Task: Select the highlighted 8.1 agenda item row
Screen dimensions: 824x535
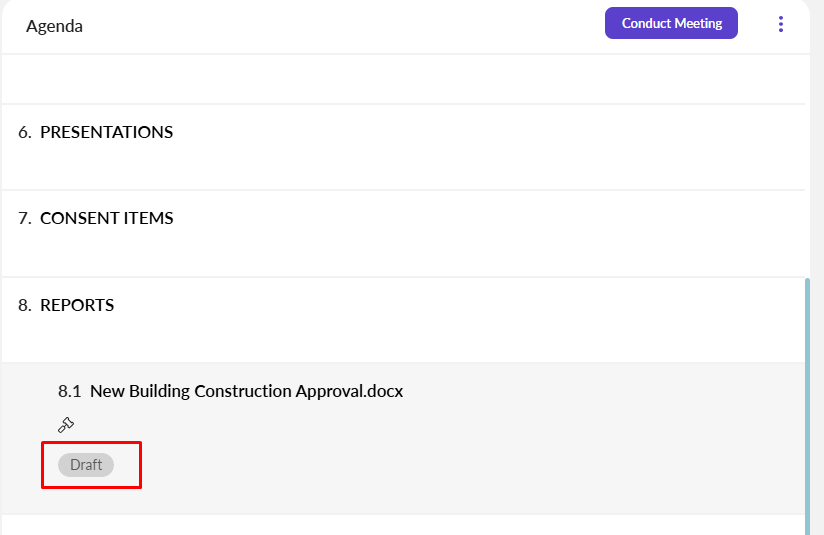Action: click(x=500, y=440)
